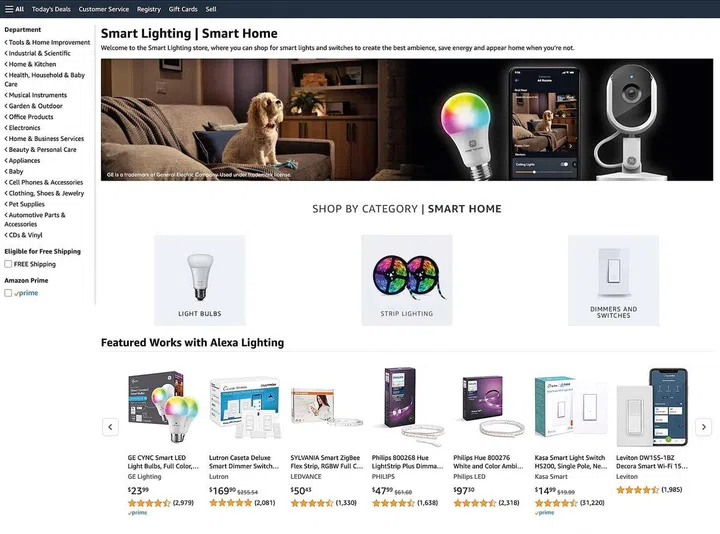Viewport: 720px width, 534px height.
Task: Tick the Amazon Prime checkbox
Action: point(8,293)
